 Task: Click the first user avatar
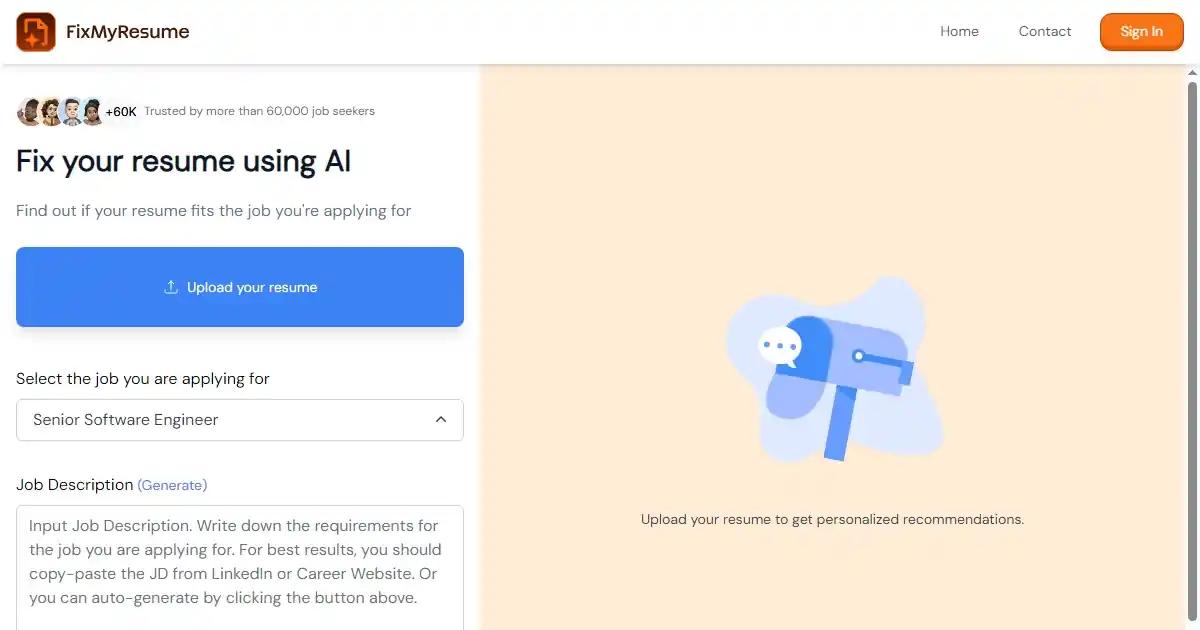point(30,112)
